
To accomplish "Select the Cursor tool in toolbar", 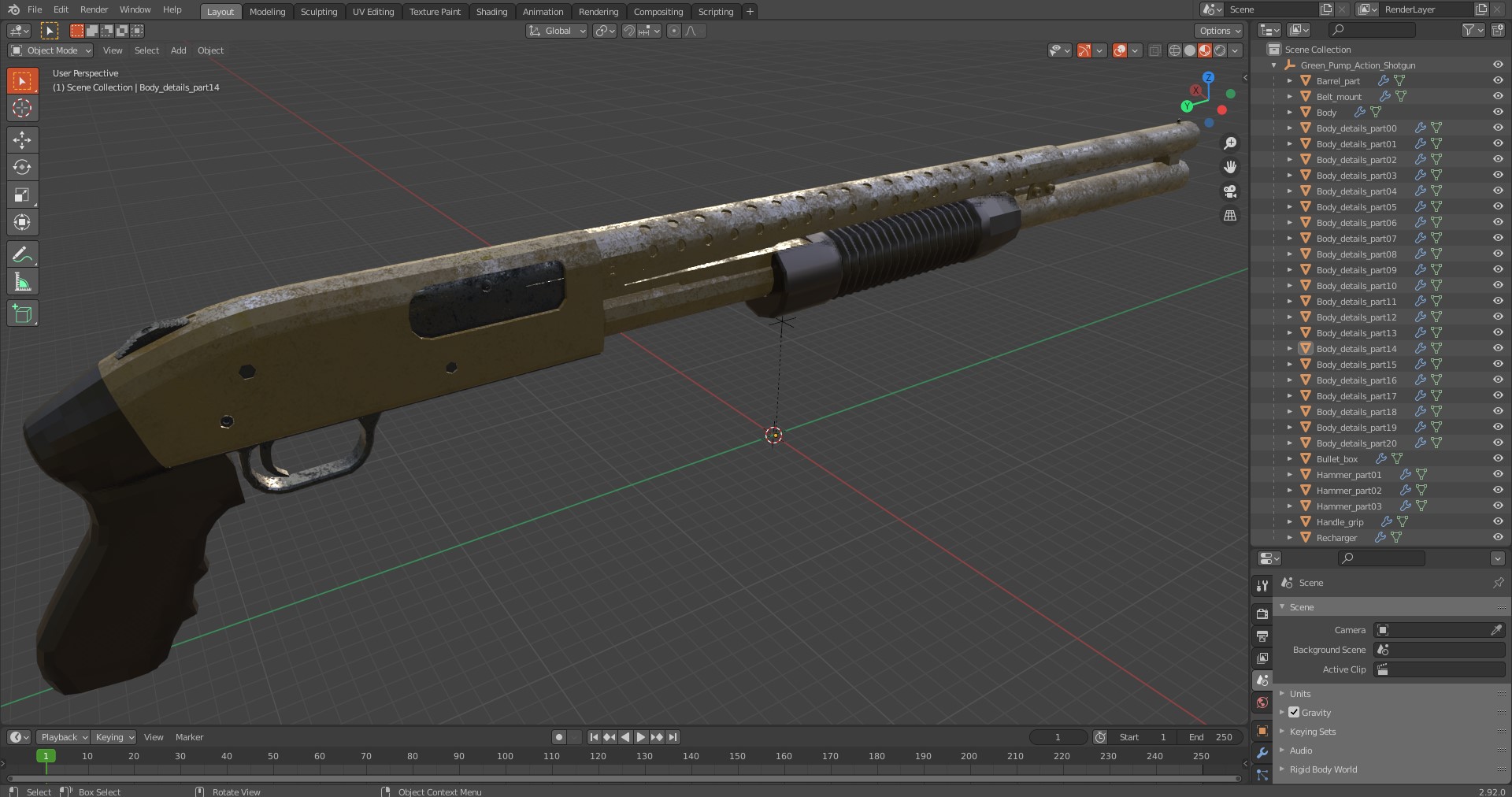I will (x=22, y=108).
